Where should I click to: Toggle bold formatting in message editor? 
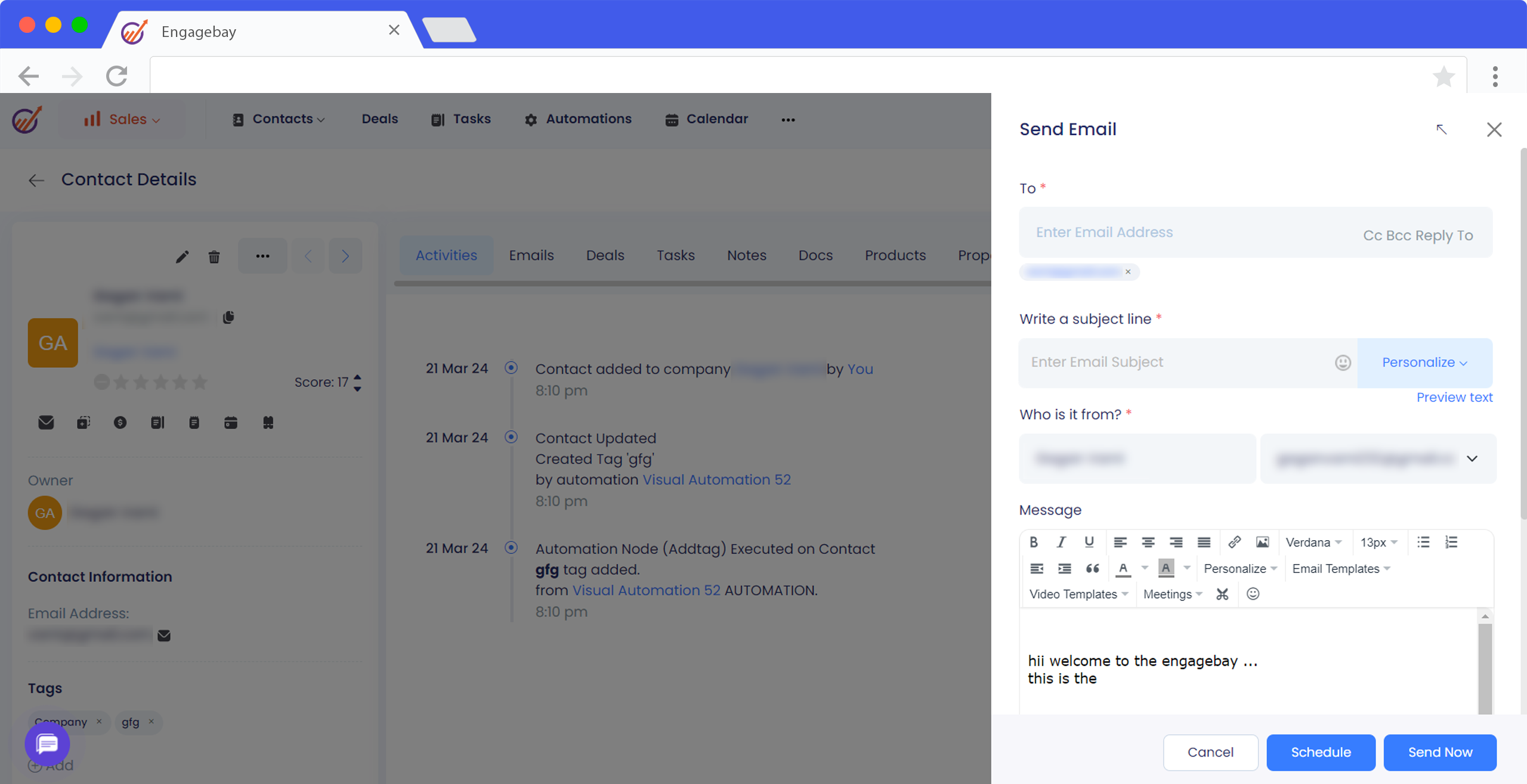pos(1034,542)
